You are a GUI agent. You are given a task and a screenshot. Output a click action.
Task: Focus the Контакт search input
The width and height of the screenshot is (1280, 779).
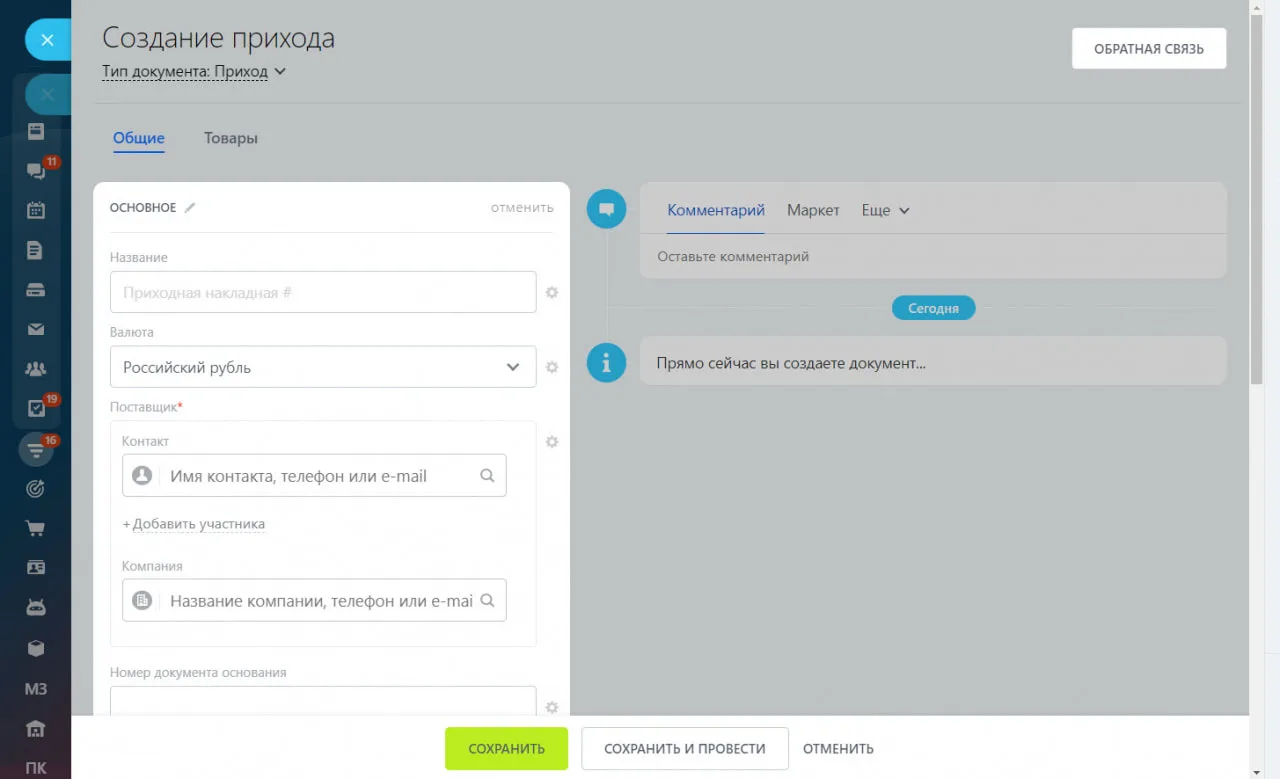[x=314, y=476]
